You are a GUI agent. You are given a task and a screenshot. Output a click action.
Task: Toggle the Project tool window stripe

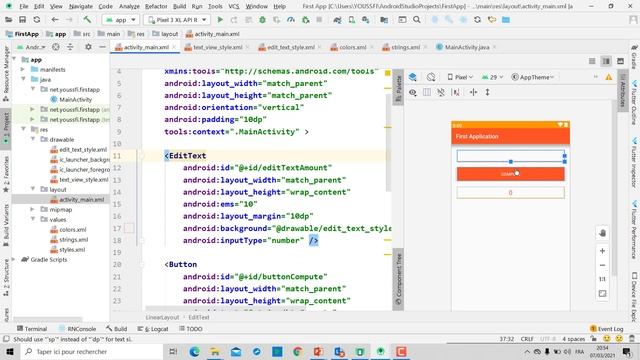(6, 128)
